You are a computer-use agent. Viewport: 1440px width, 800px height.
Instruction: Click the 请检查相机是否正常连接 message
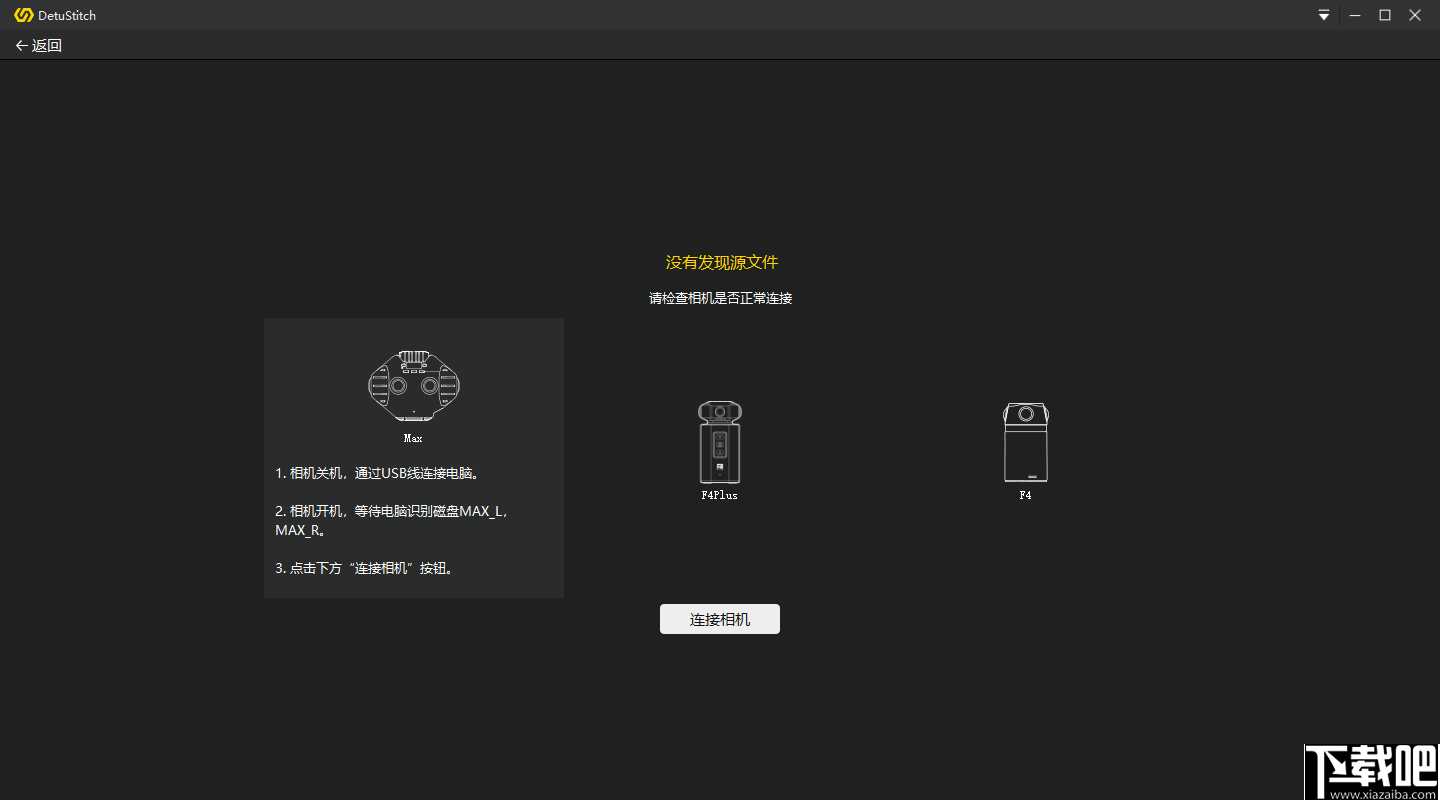(x=721, y=298)
